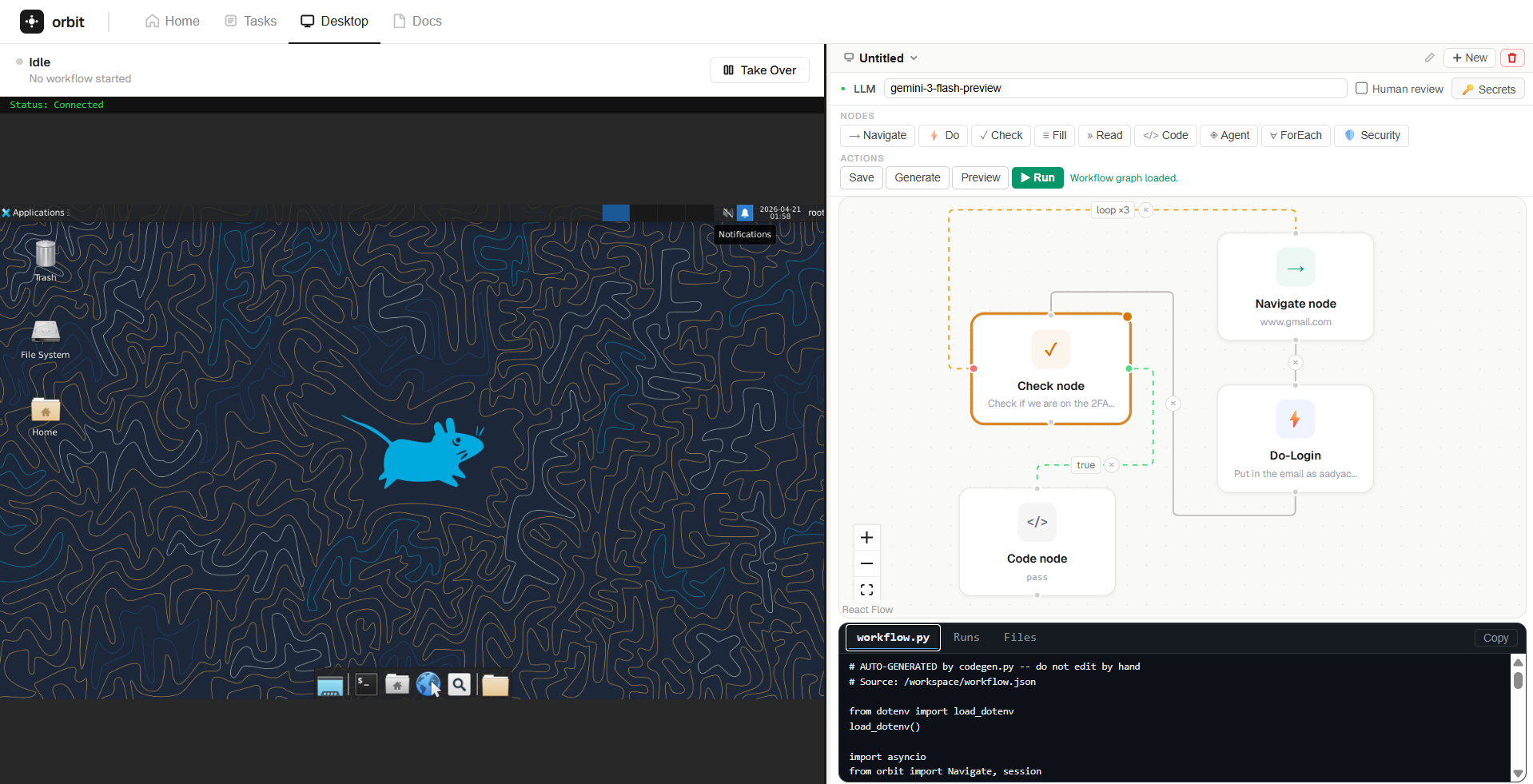Open the Notifications bell icon
The image size is (1533, 784).
[x=745, y=213]
